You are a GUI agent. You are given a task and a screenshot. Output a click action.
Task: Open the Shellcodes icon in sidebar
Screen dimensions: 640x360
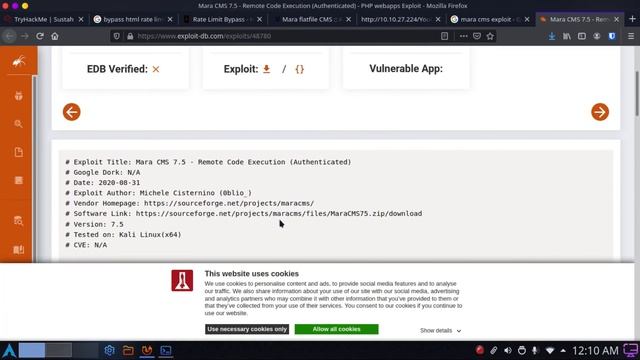(x=18, y=180)
